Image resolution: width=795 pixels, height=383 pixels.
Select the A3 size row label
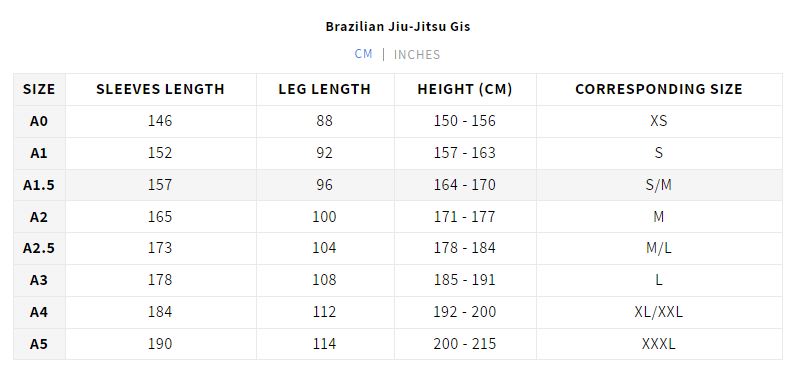(x=39, y=281)
